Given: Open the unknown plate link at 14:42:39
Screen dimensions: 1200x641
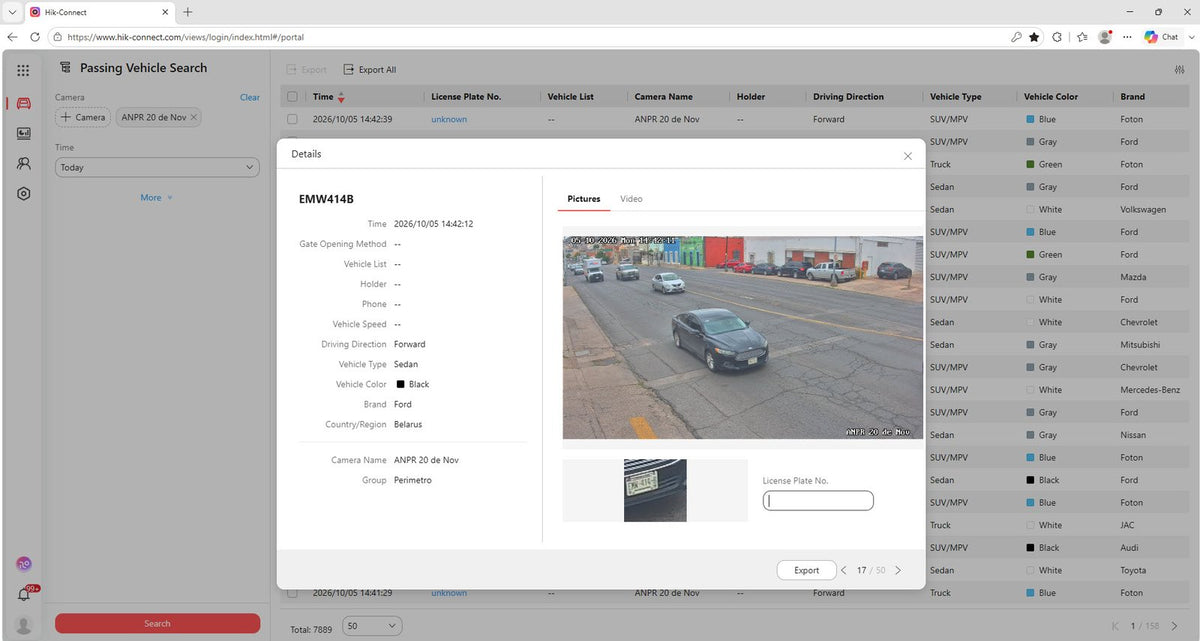Looking at the screenshot, I should [449, 119].
